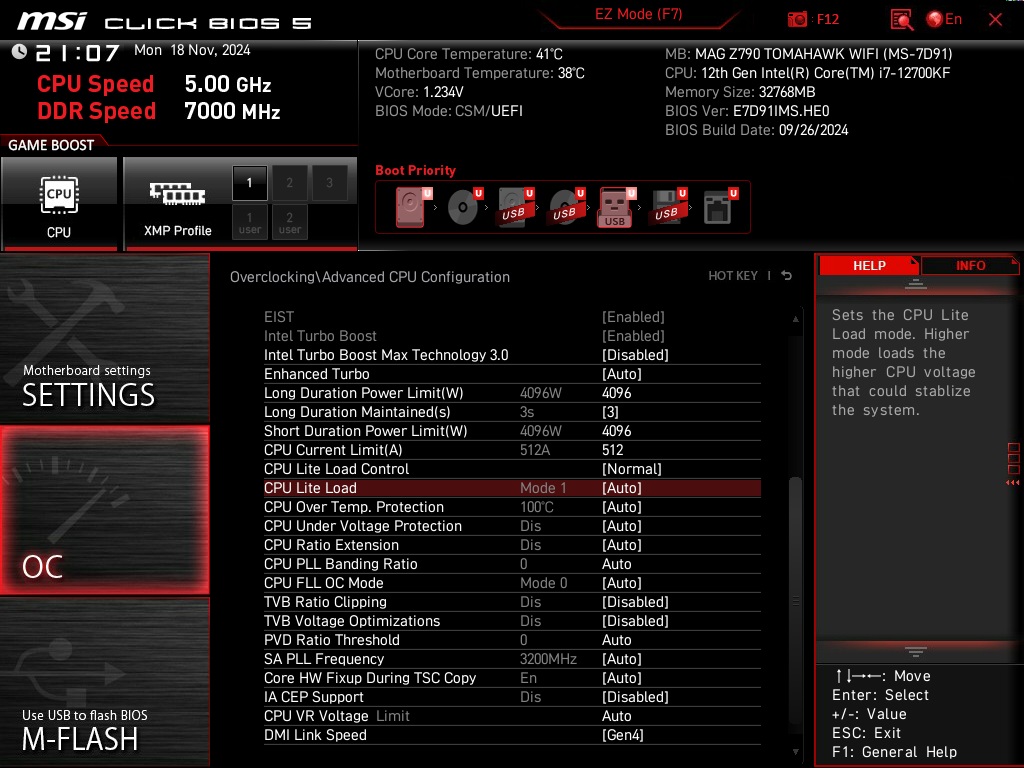
Task: Select the greyed EIST [Enabled] row
Action: coord(512,317)
